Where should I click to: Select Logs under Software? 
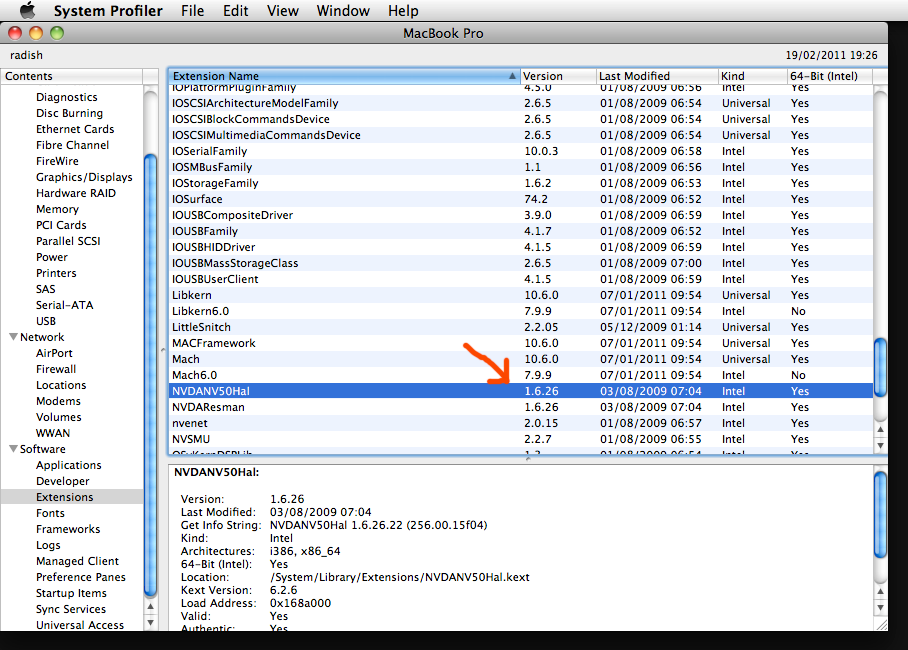(48, 545)
